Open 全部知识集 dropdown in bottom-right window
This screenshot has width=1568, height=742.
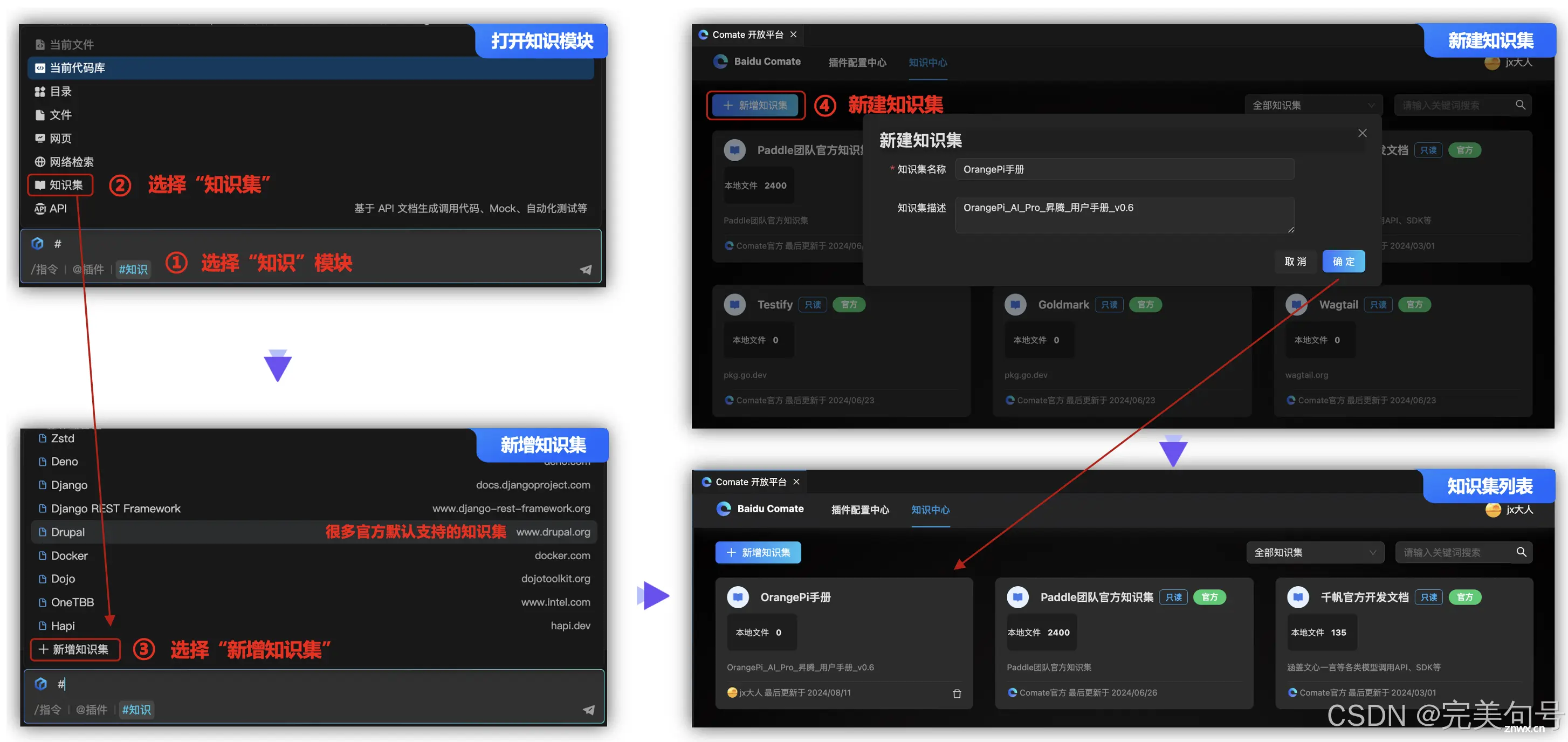(x=1315, y=553)
